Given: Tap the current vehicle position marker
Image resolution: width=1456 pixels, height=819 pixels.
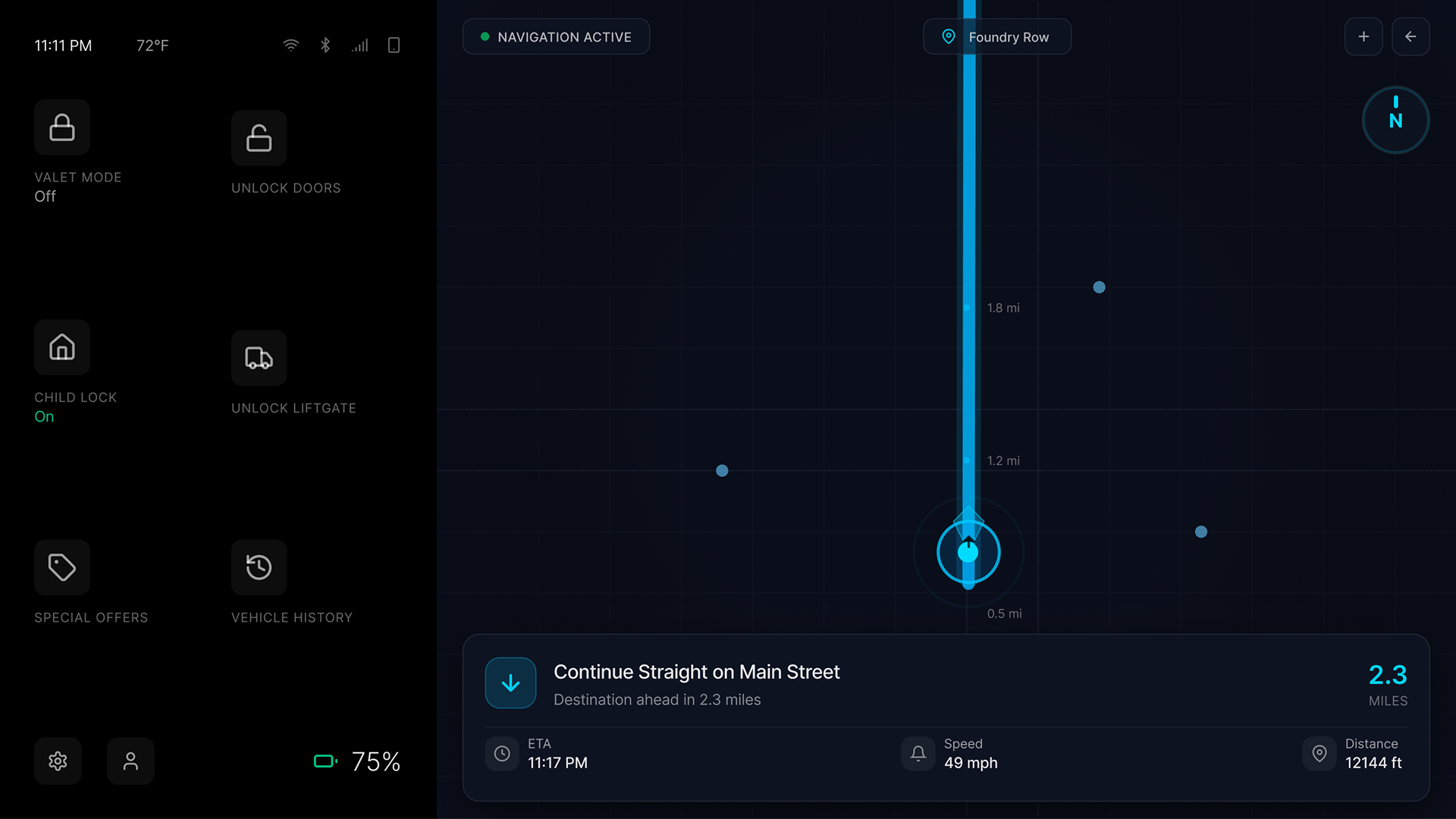Looking at the screenshot, I should pyautogui.click(x=968, y=552).
